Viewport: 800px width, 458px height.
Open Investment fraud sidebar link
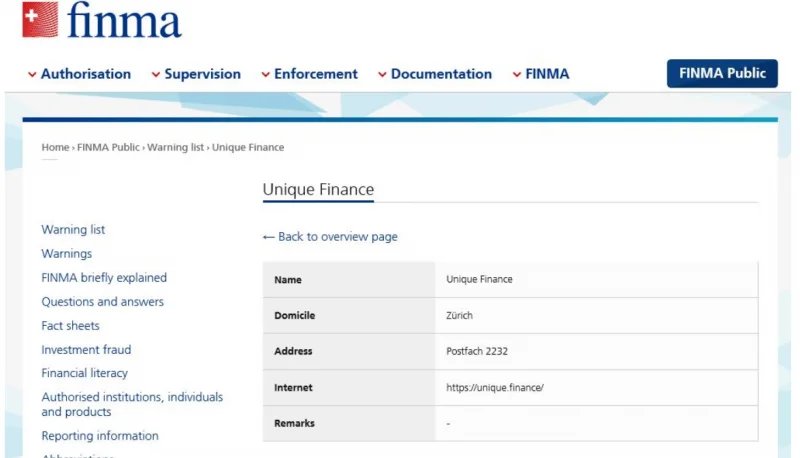click(x=86, y=349)
